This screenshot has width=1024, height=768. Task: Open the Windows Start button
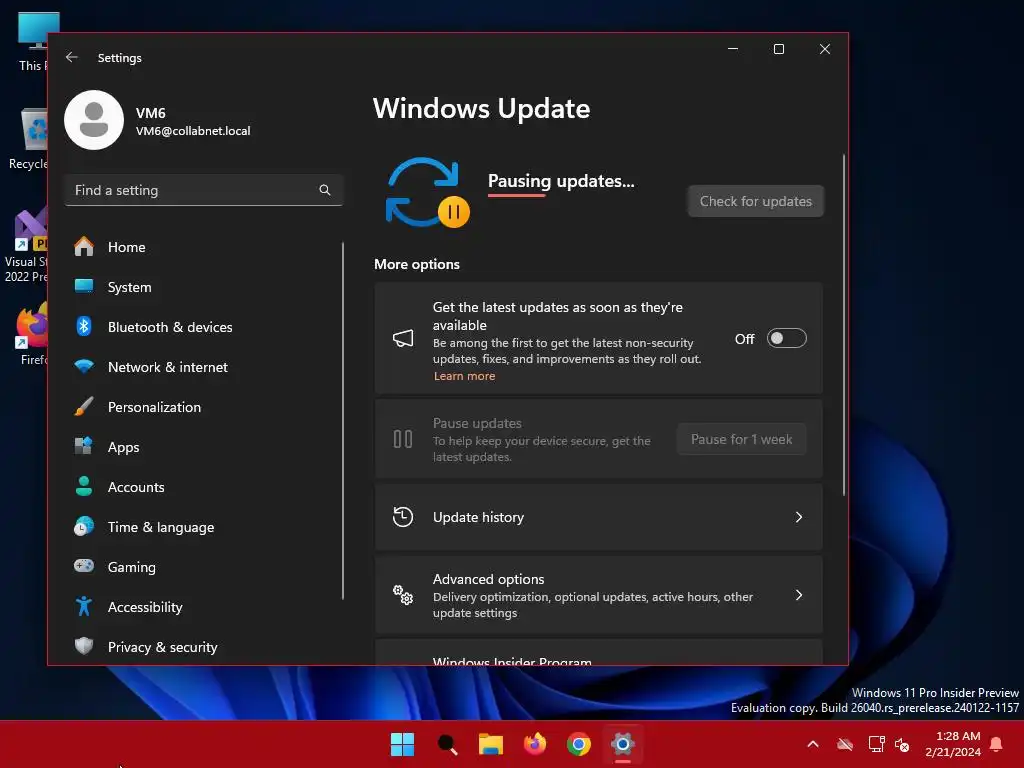tap(402, 744)
